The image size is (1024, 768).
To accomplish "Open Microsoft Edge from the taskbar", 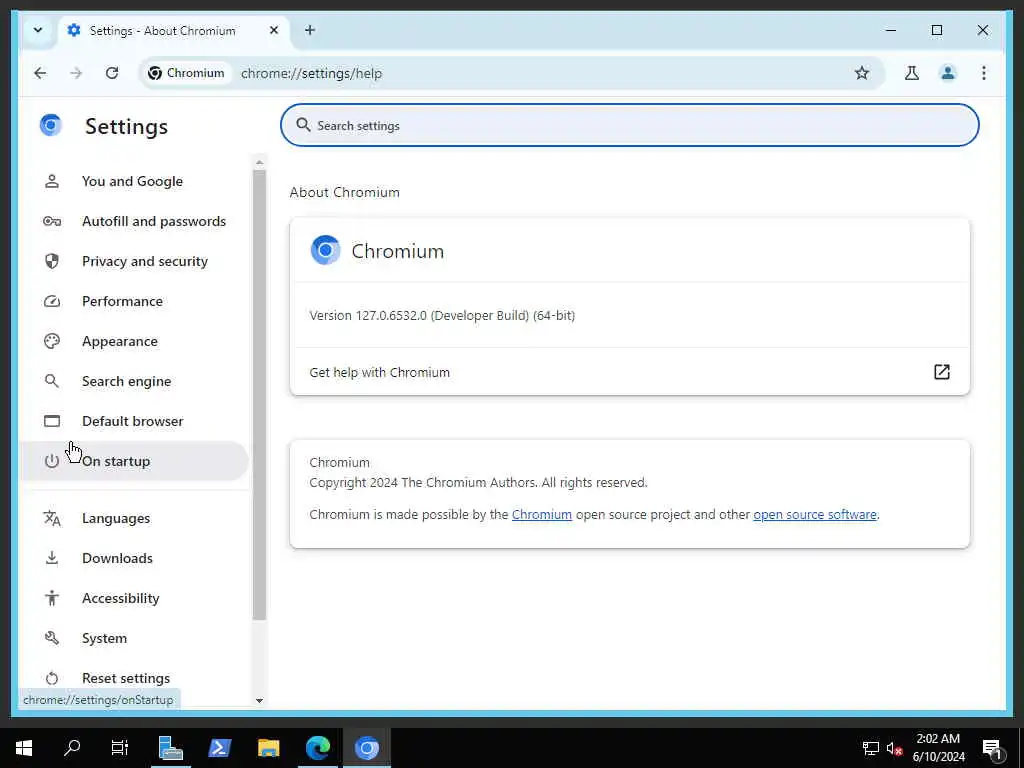I will pyautogui.click(x=318, y=748).
